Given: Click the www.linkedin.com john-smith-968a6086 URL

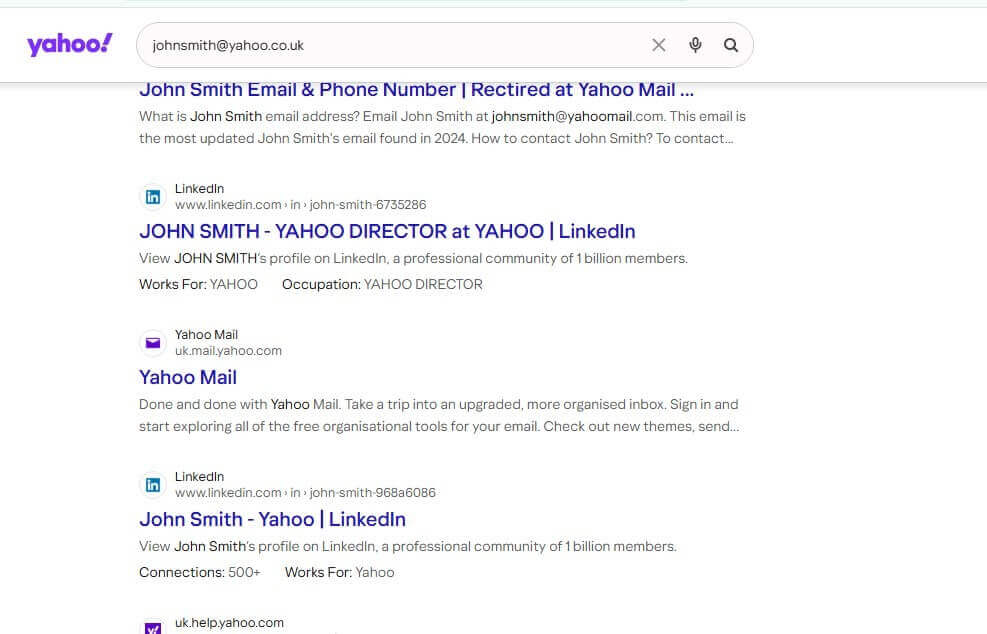Looking at the screenshot, I should click(x=305, y=493).
